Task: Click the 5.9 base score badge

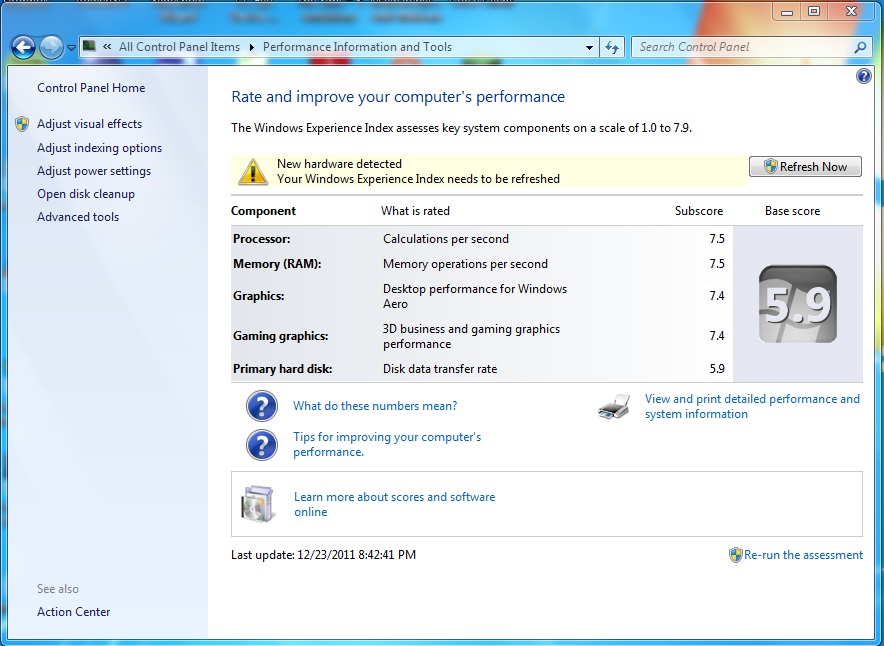Action: click(x=798, y=304)
